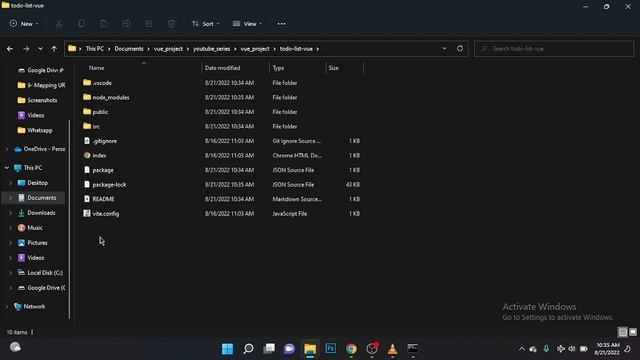640x360 pixels.
Task: Select youtube_series in address breadcrumb
Action: (x=212, y=49)
